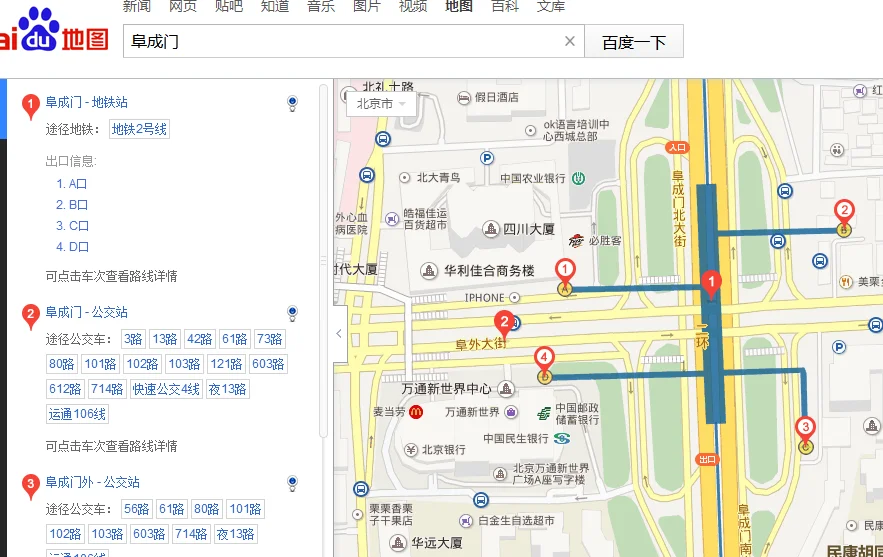Screen dimensions: 883x557
Task: Select exit 1. A口
Action: point(72,184)
